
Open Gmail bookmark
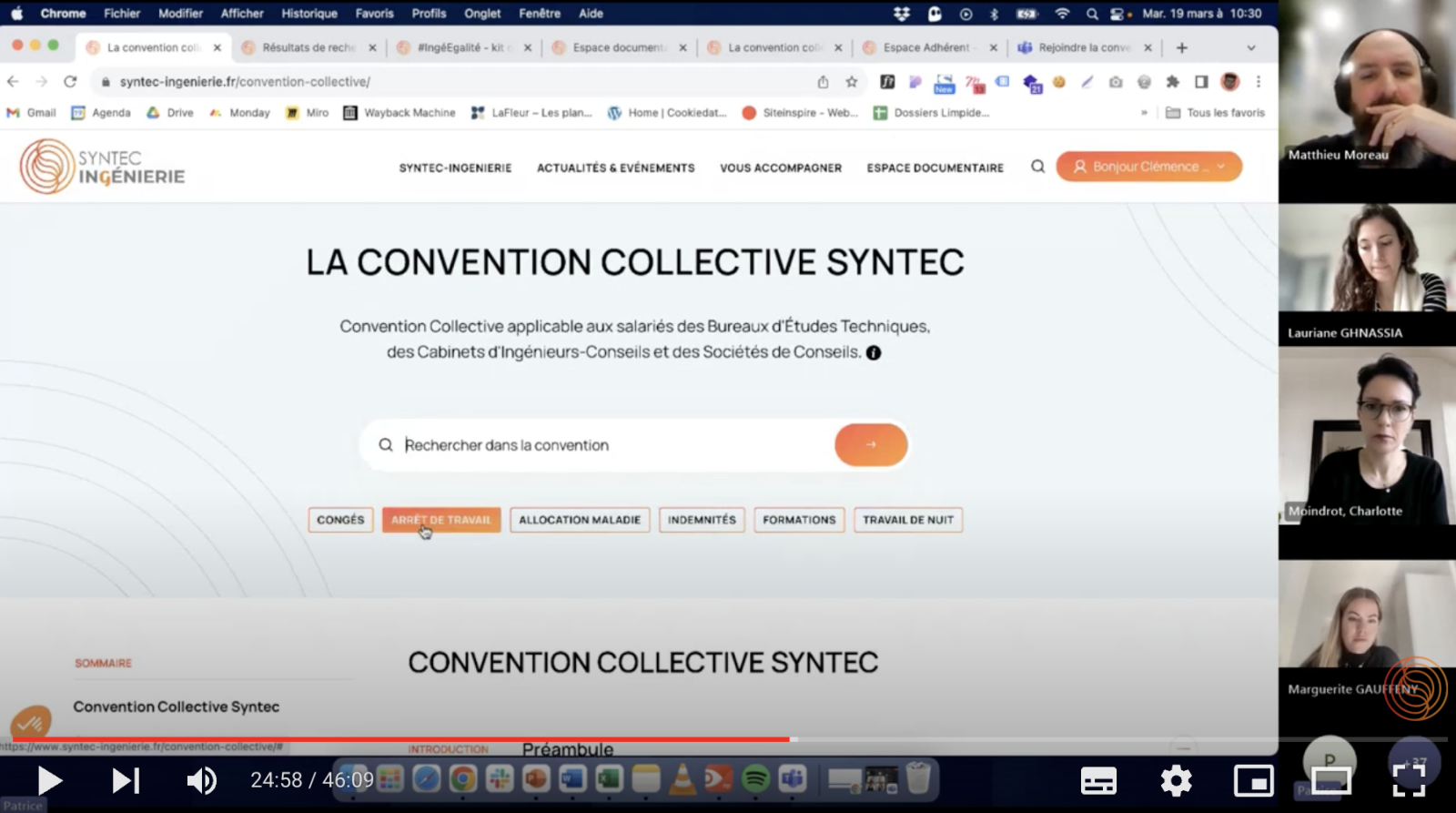click(32, 113)
